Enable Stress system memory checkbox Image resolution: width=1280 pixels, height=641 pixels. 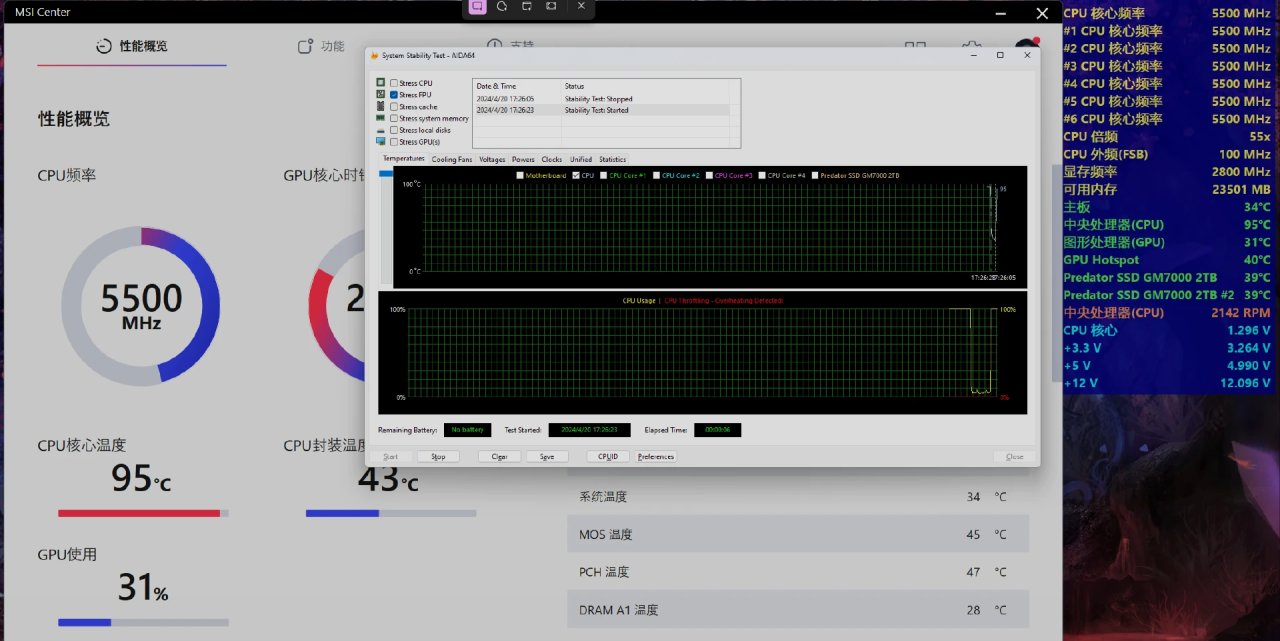click(x=394, y=118)
